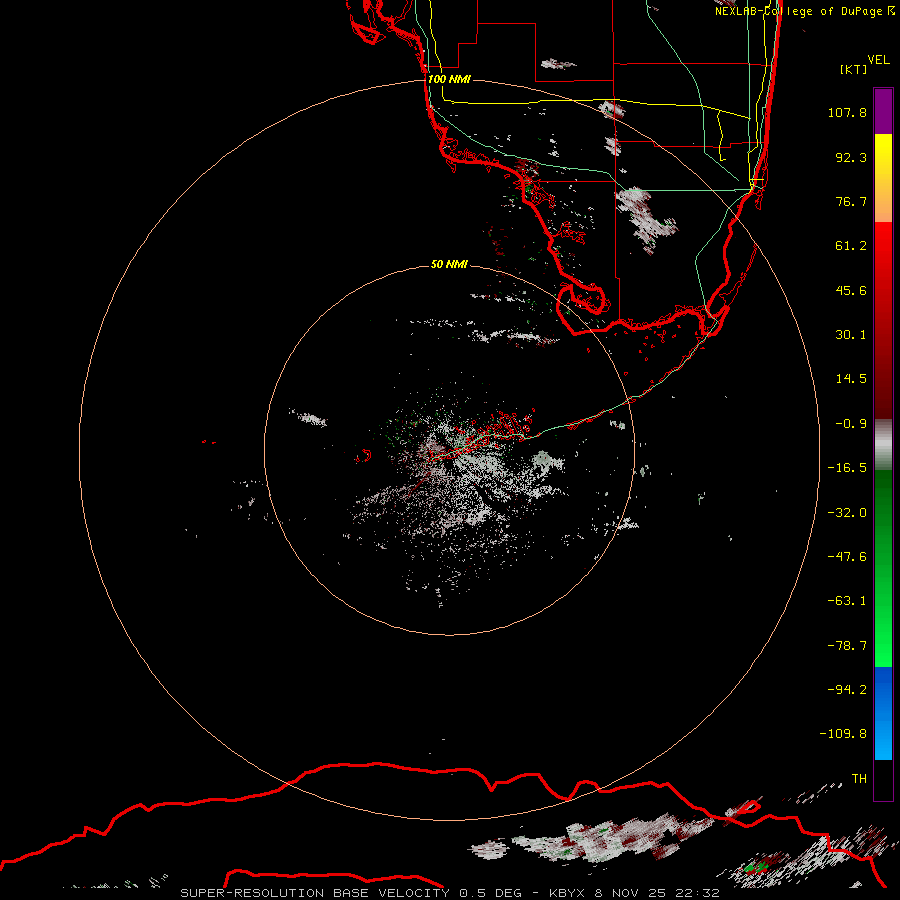Click the 30.1 velocity scale value
Screen dimensions: 900x900
(851, 335)
